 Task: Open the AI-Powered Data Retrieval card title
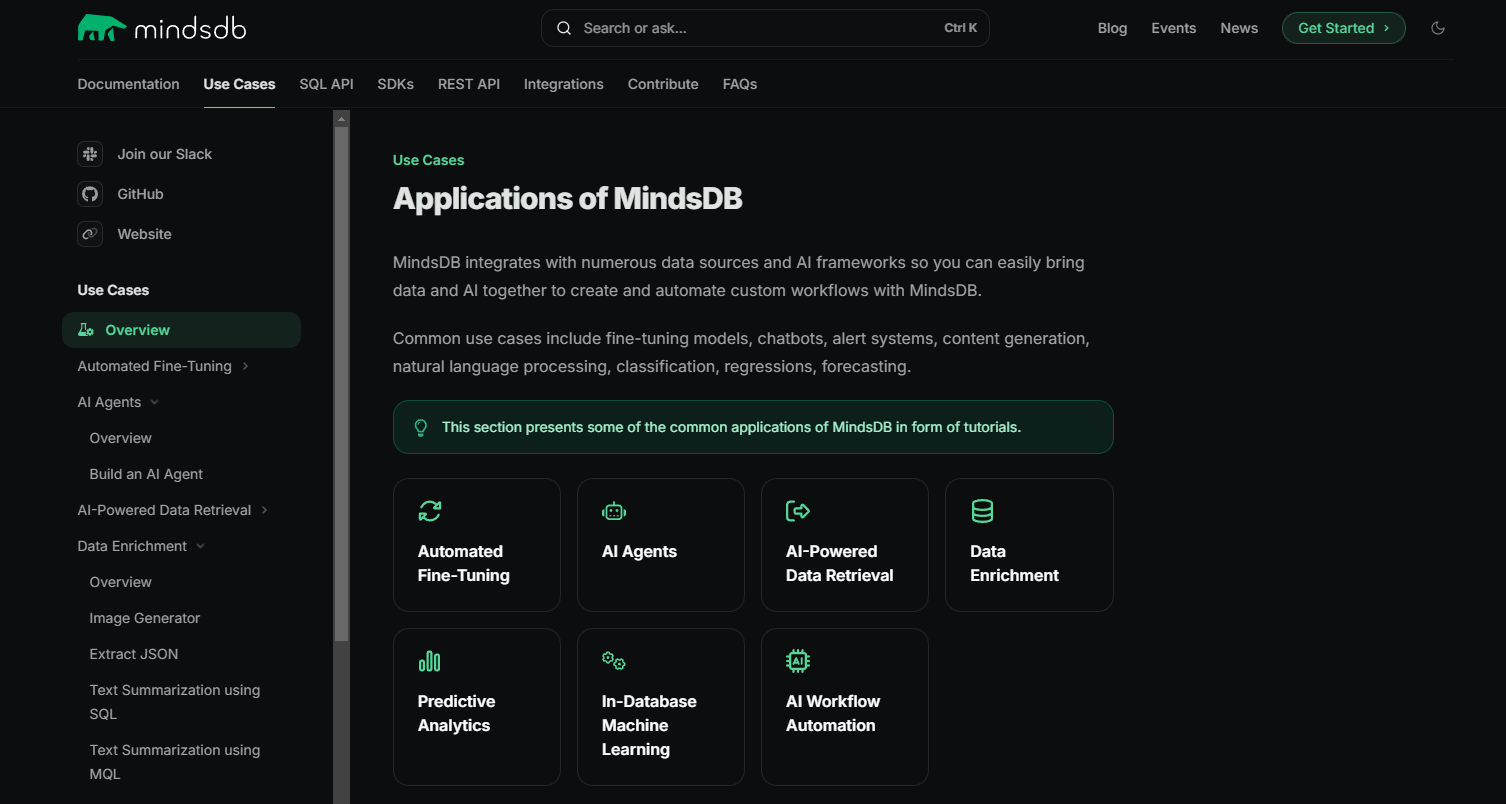point(839,563)
